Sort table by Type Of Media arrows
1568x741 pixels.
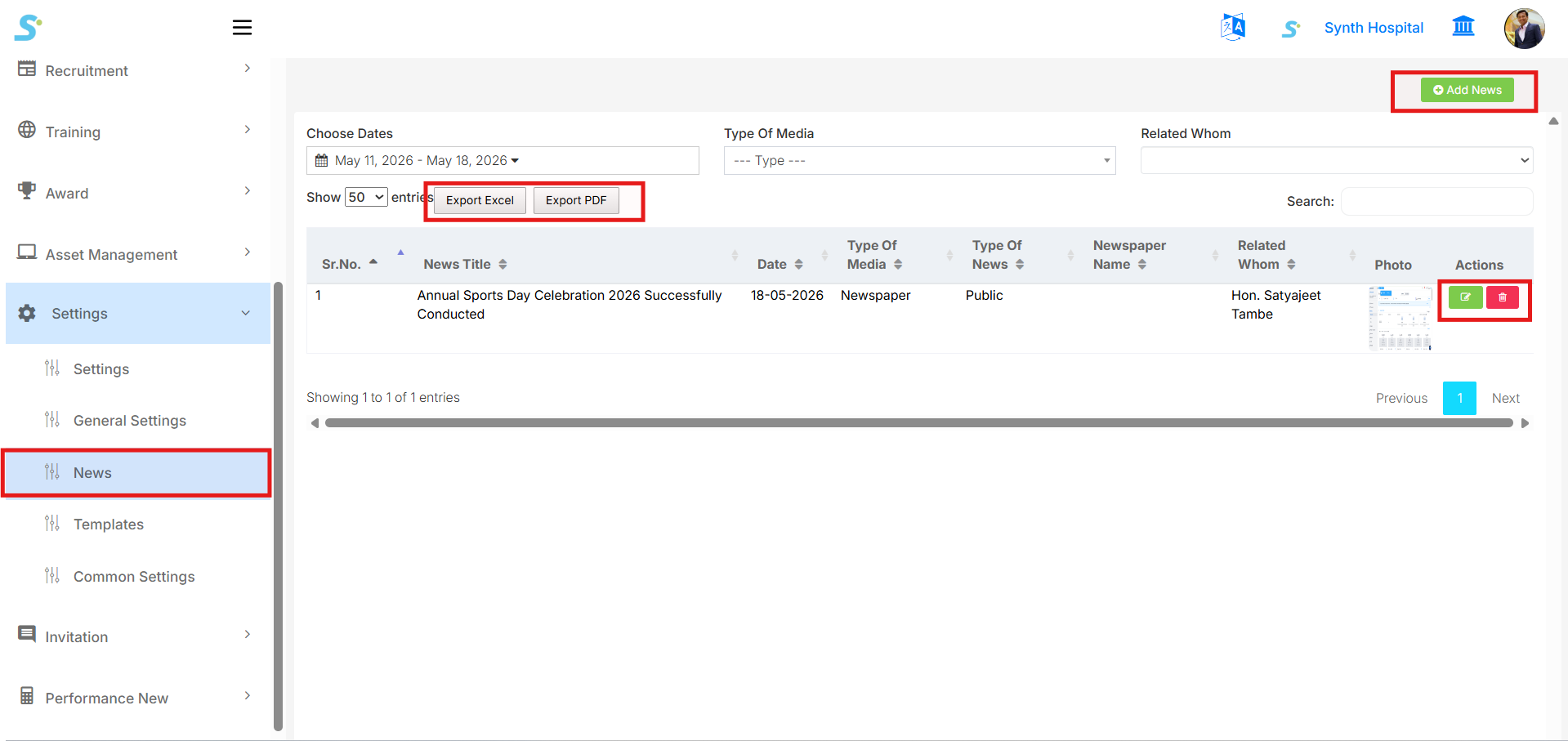[898, 265]
